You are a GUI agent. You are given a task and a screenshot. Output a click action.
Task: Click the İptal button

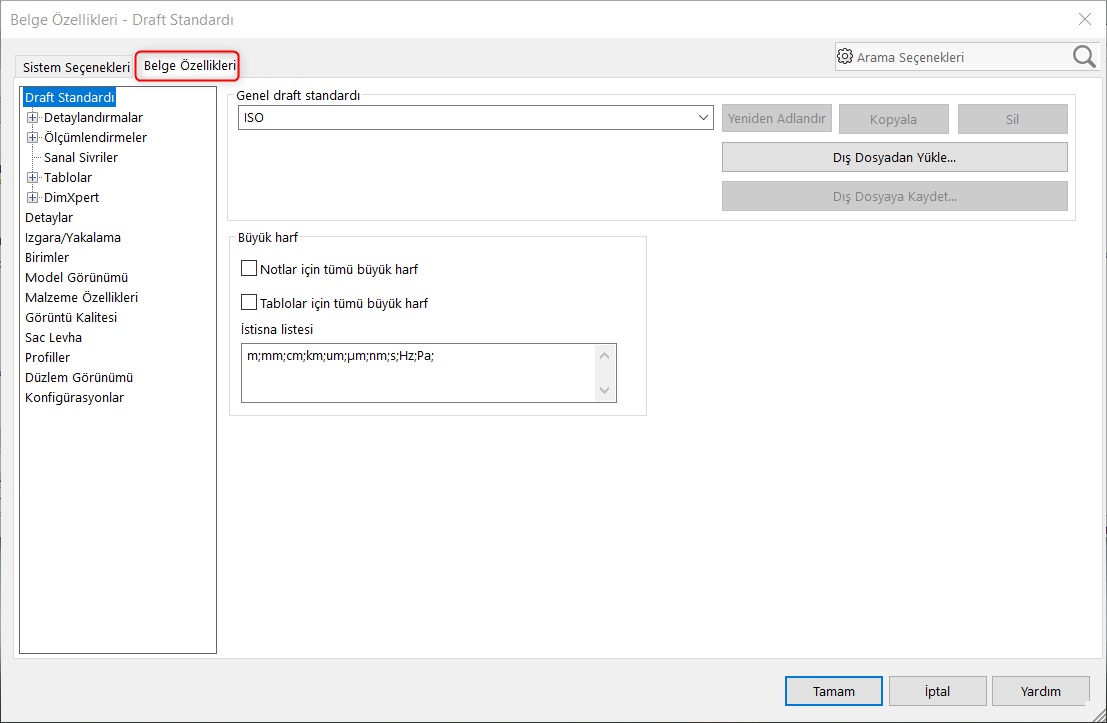coord(938,691)
